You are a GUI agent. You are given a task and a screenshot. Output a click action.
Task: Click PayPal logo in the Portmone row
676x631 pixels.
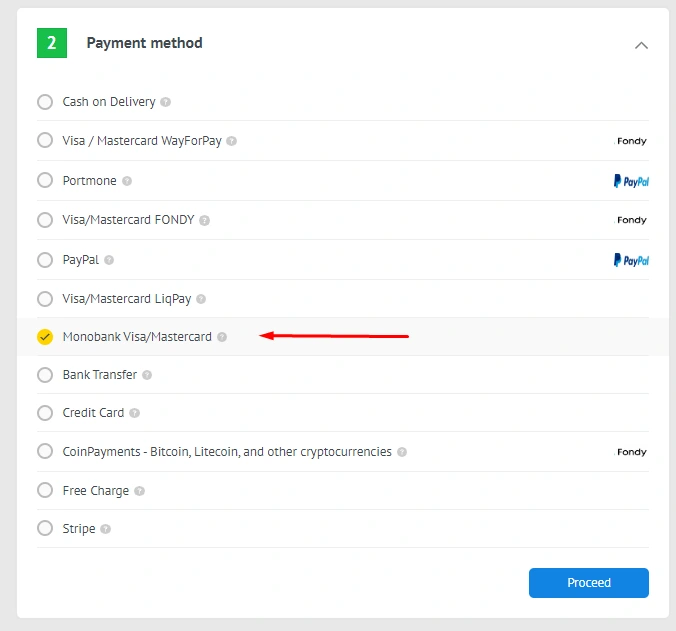[631, 181]
